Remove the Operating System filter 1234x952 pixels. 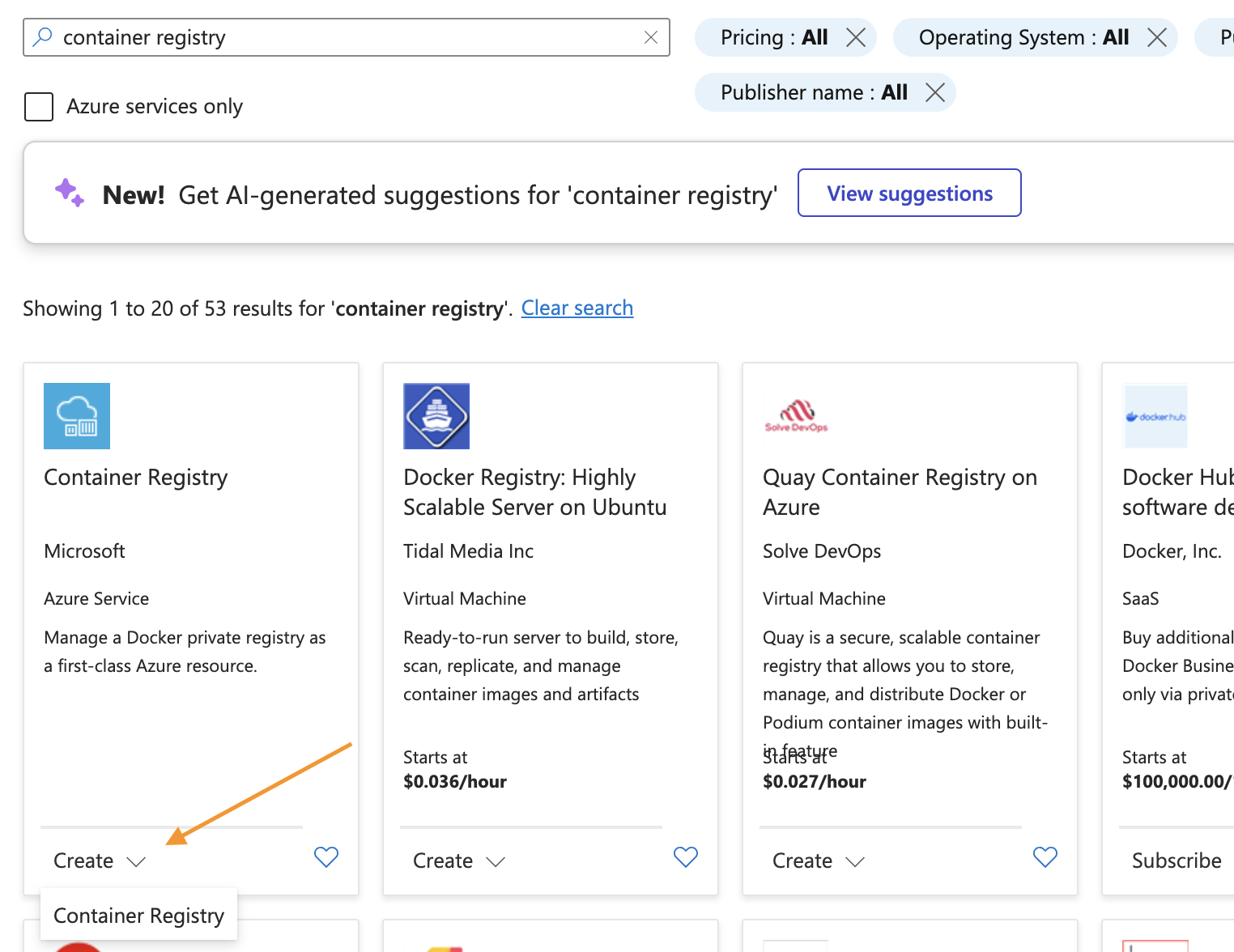[1156, 37]
